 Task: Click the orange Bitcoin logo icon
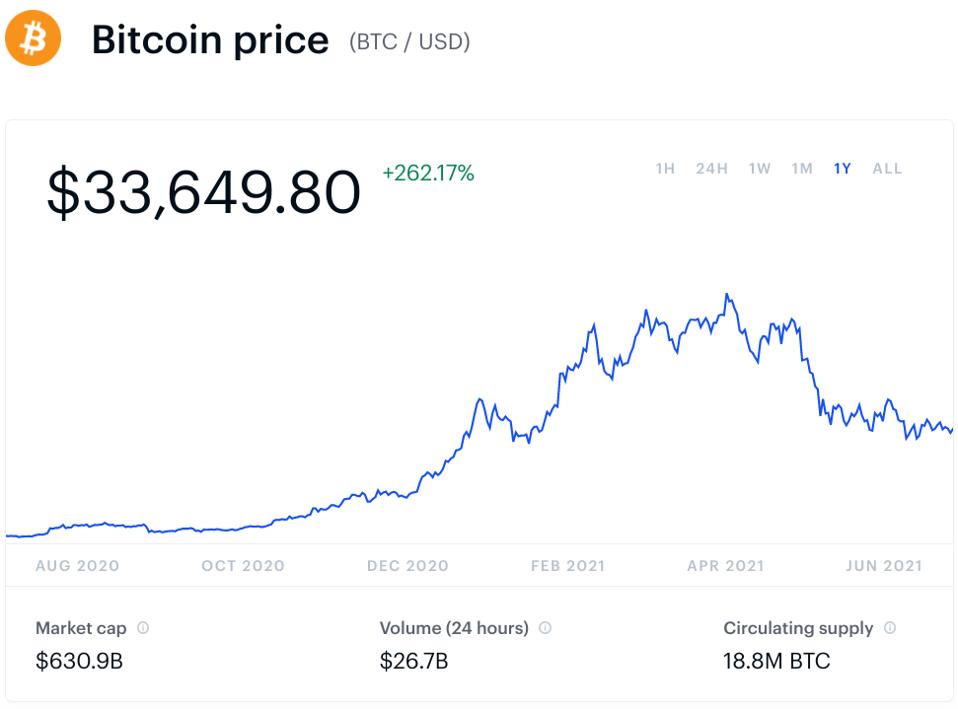tap(33, 39)
